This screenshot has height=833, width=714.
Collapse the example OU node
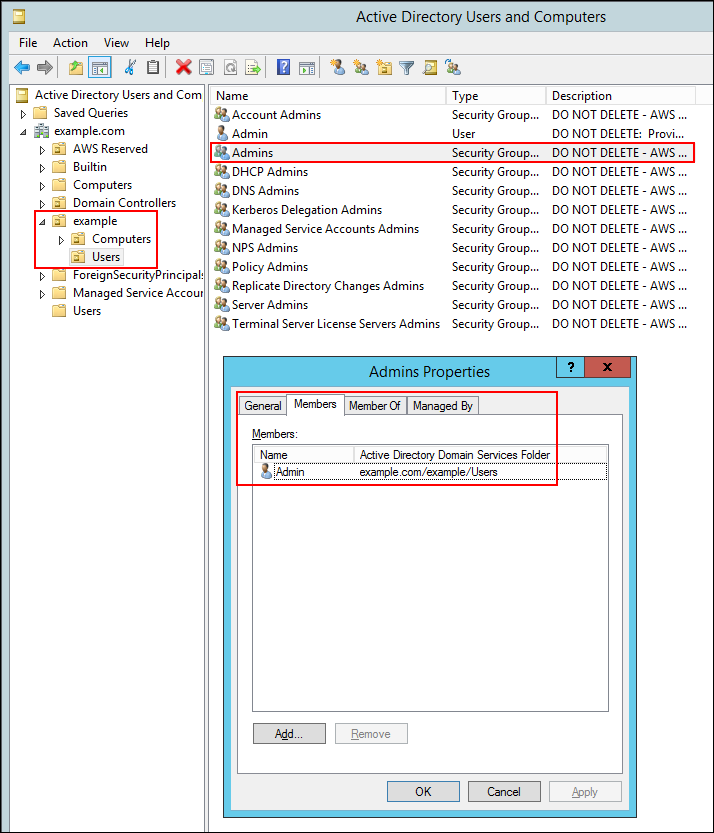[x=42, y=222]
